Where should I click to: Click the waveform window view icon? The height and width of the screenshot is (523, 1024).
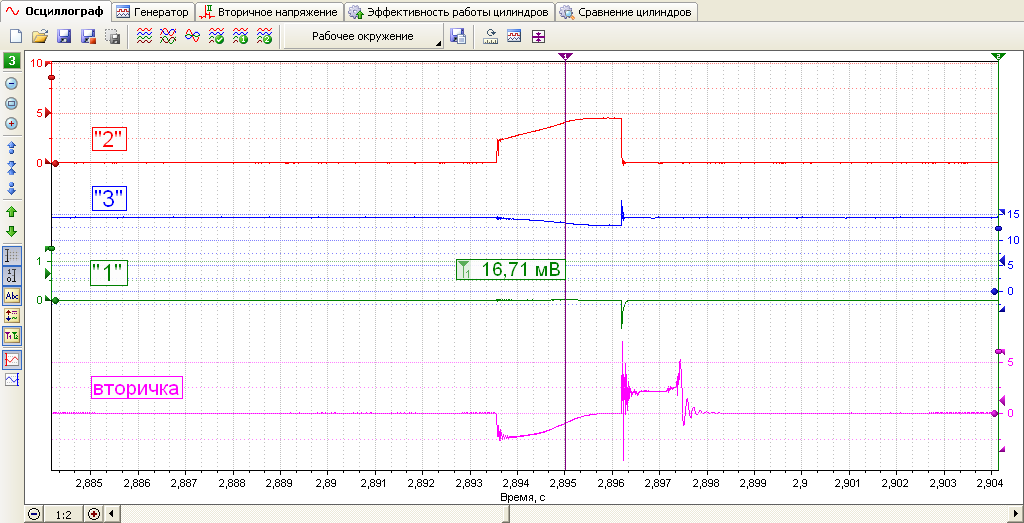(x=514, y=37)
